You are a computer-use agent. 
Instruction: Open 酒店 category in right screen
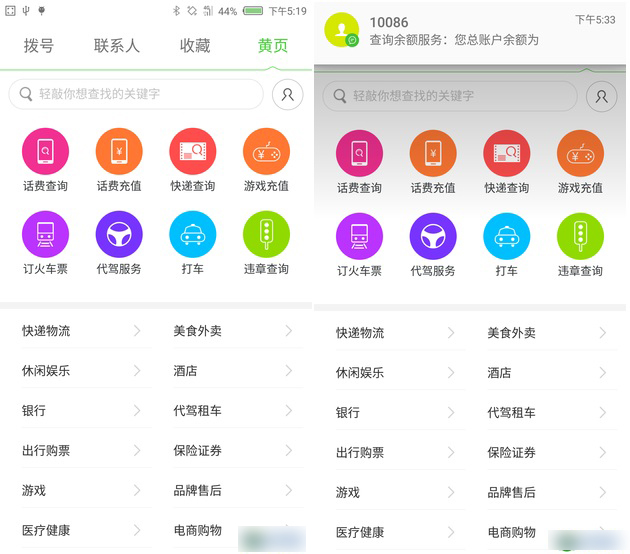pos(552,373)
